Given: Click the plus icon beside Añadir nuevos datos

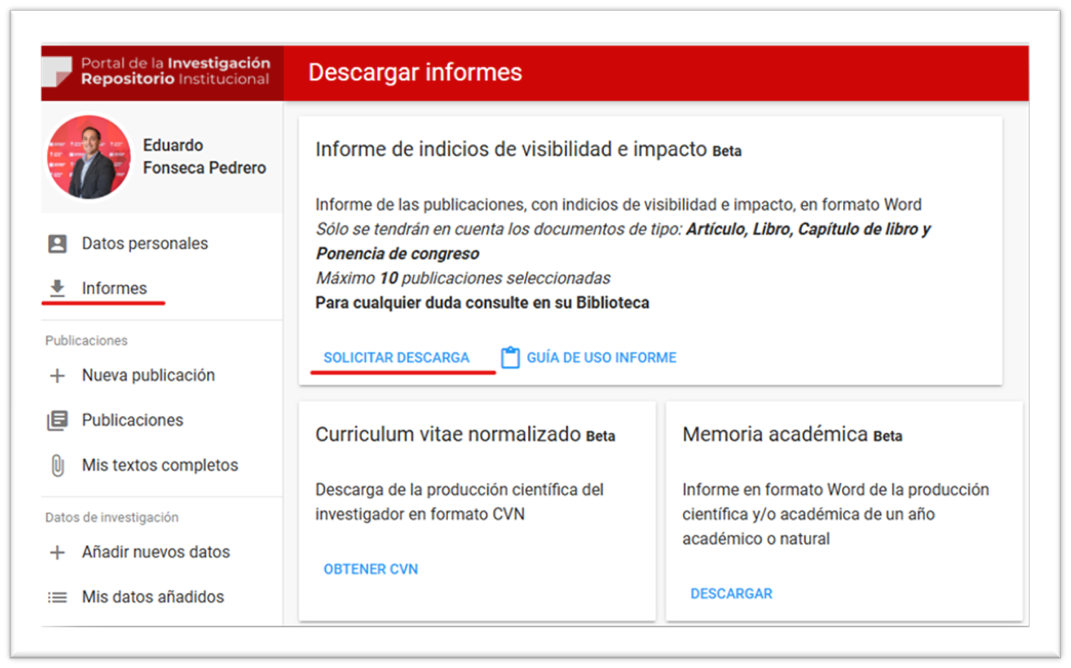Looking at the screenshot, I should point(58,552).
